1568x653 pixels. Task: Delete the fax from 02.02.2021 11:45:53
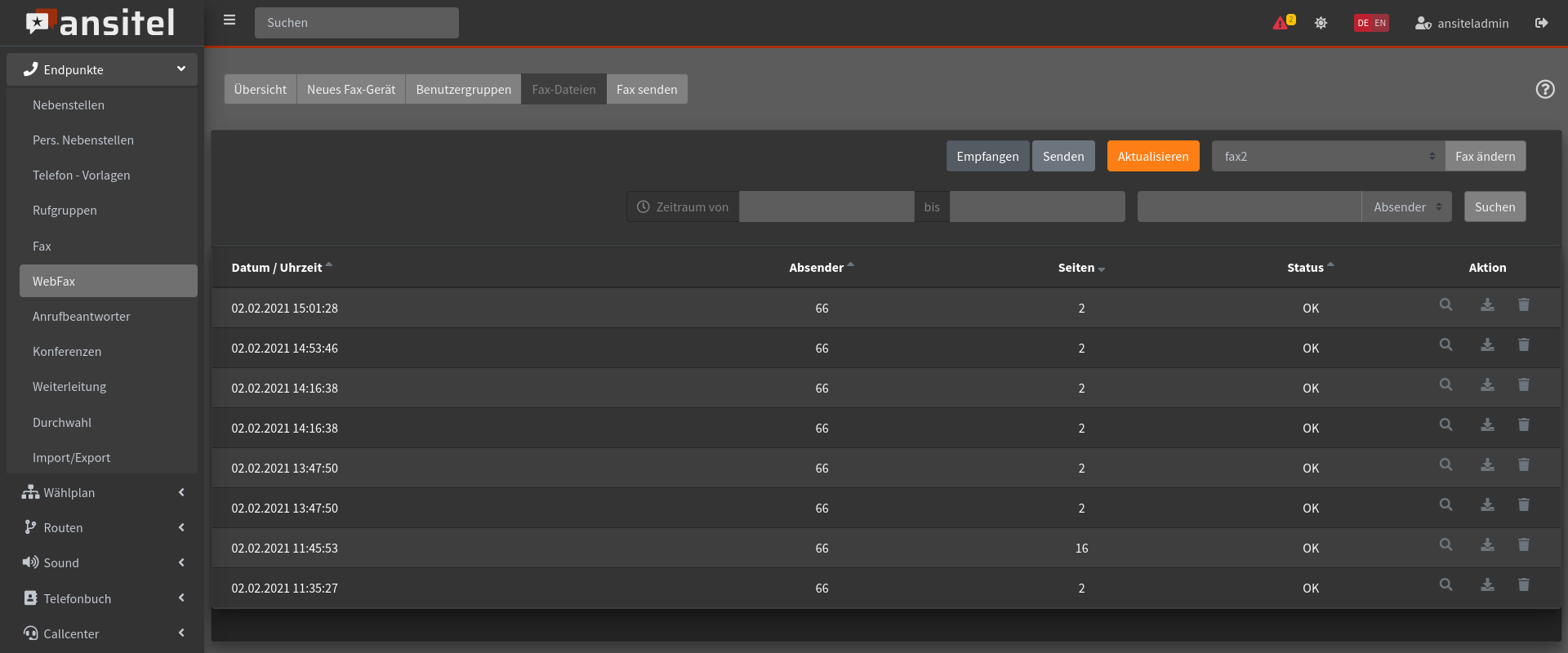click(1523, 545)
